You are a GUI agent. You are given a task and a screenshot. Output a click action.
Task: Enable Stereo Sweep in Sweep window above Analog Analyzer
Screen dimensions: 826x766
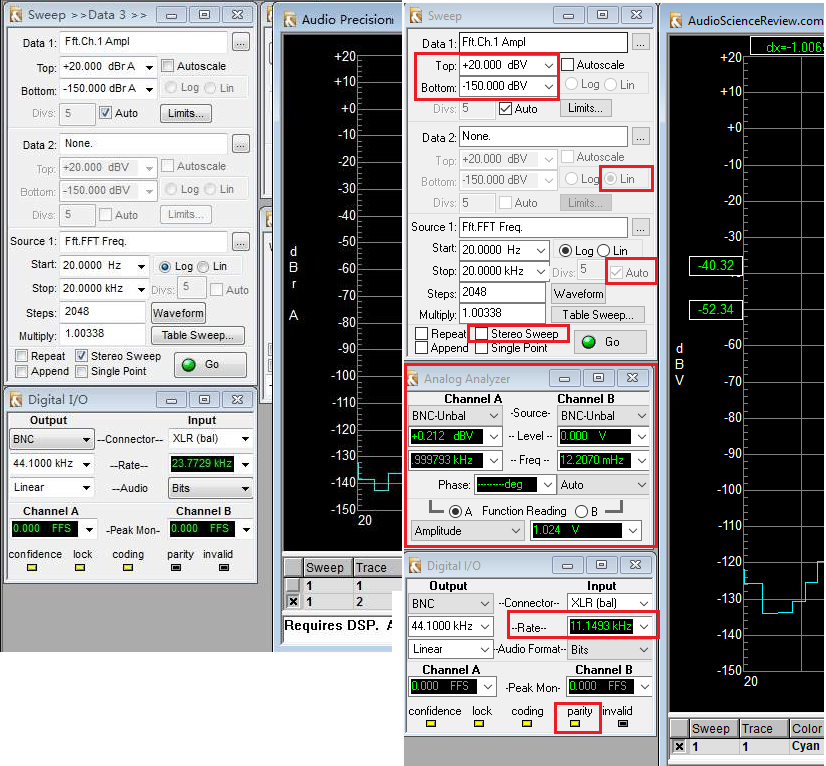coord(481,333)
